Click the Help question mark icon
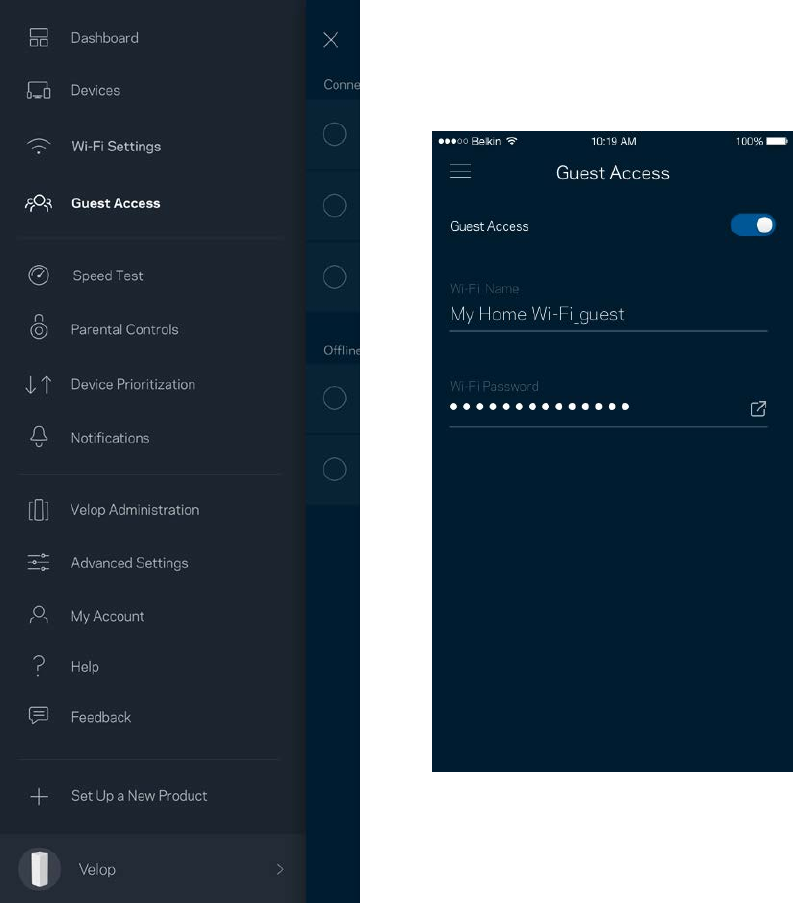The height and width of the screenshot is (903, 793). 39,666
